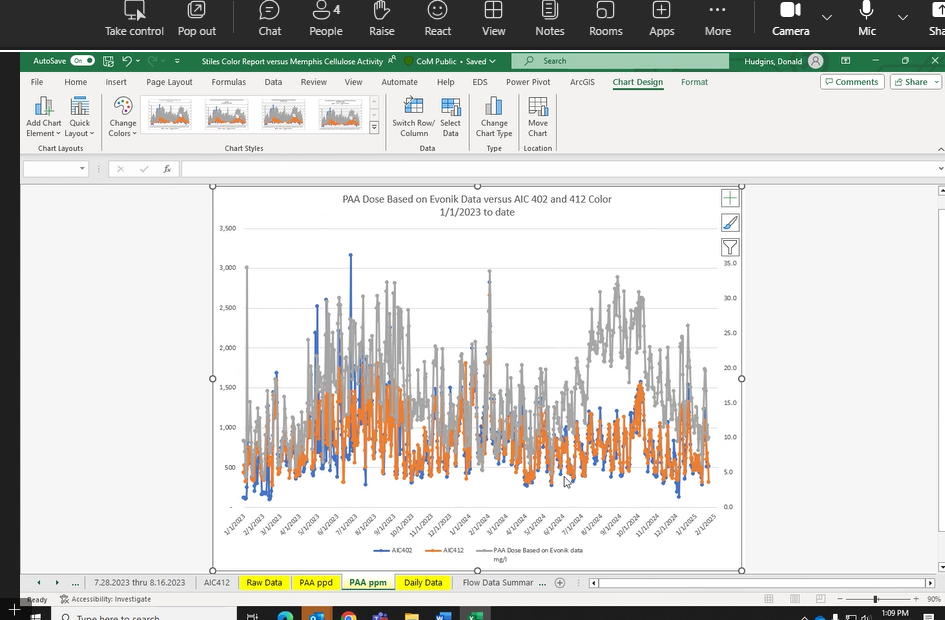Open the Name Box dropdown arrow
Image resolution: width=945 pixels, height=620 pixels.
83,169
